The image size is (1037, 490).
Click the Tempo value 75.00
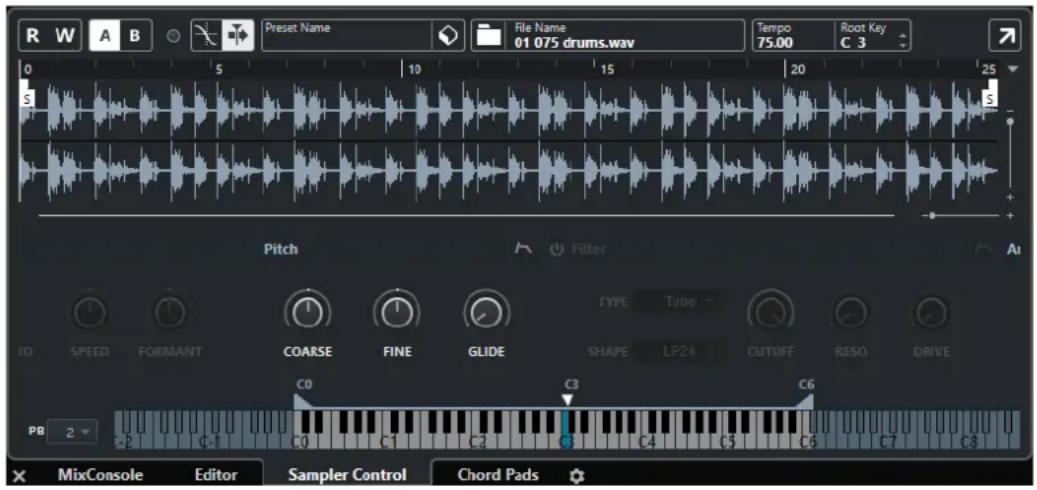(774, 44)
